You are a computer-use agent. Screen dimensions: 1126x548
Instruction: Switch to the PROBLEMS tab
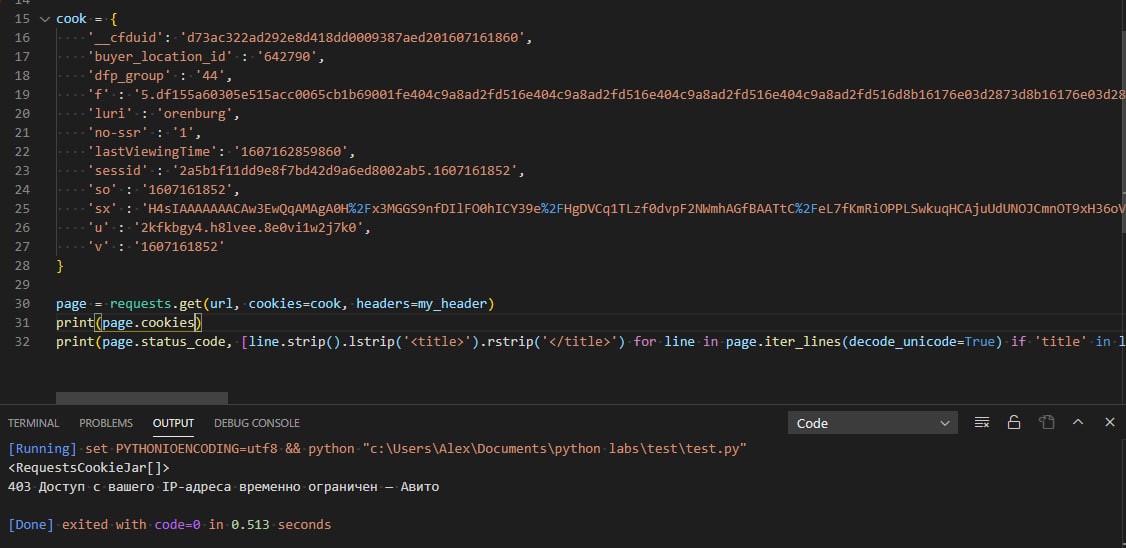pyautogui.click(x=106, y=423)
